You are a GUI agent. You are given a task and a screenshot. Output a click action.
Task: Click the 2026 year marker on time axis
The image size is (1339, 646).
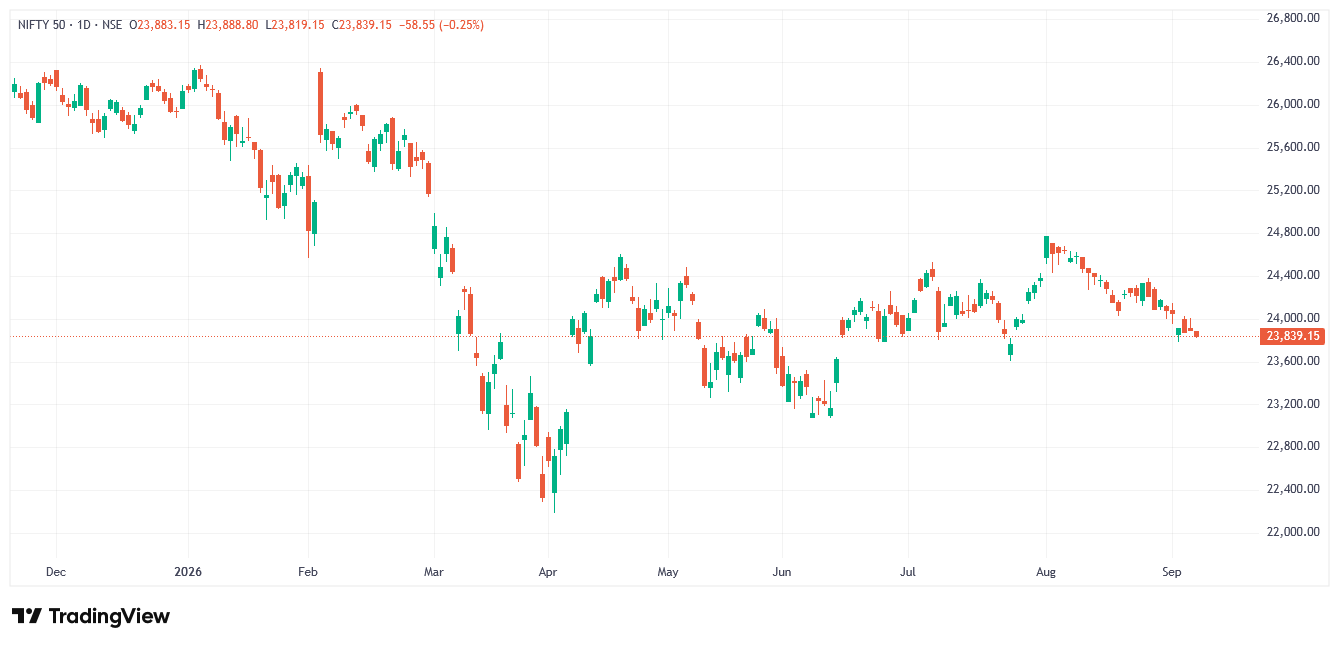pyautogui.click(x=188, y=572)
